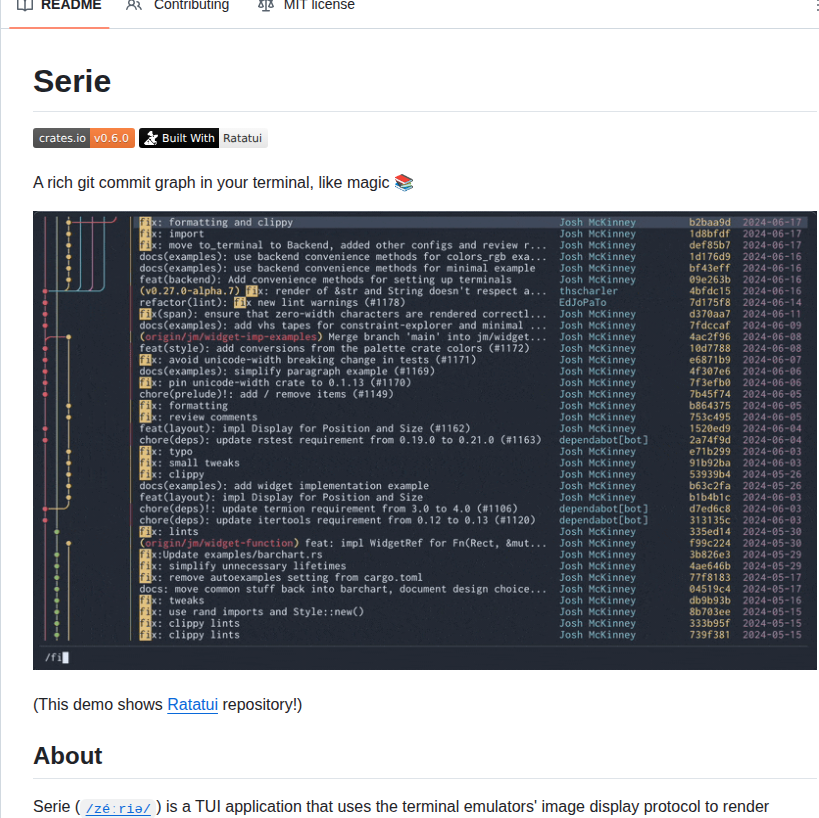Follow the Ratatui link below the demo

click(x=192, y=704)
